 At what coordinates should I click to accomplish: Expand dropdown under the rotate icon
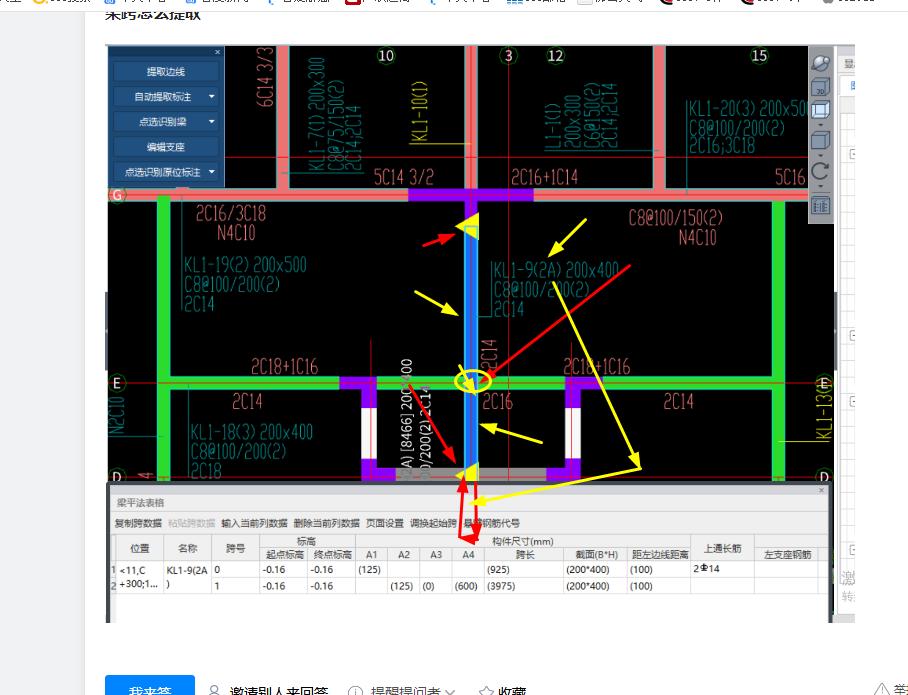coord(821,186)
